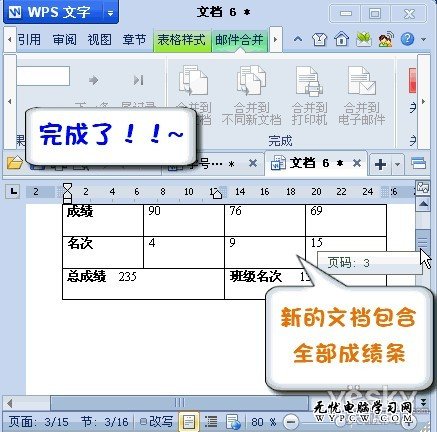Open the 审阅 ribbon tab
Image resolution: width=437 pixels, height=432 pixels.
tap(64, 40)
